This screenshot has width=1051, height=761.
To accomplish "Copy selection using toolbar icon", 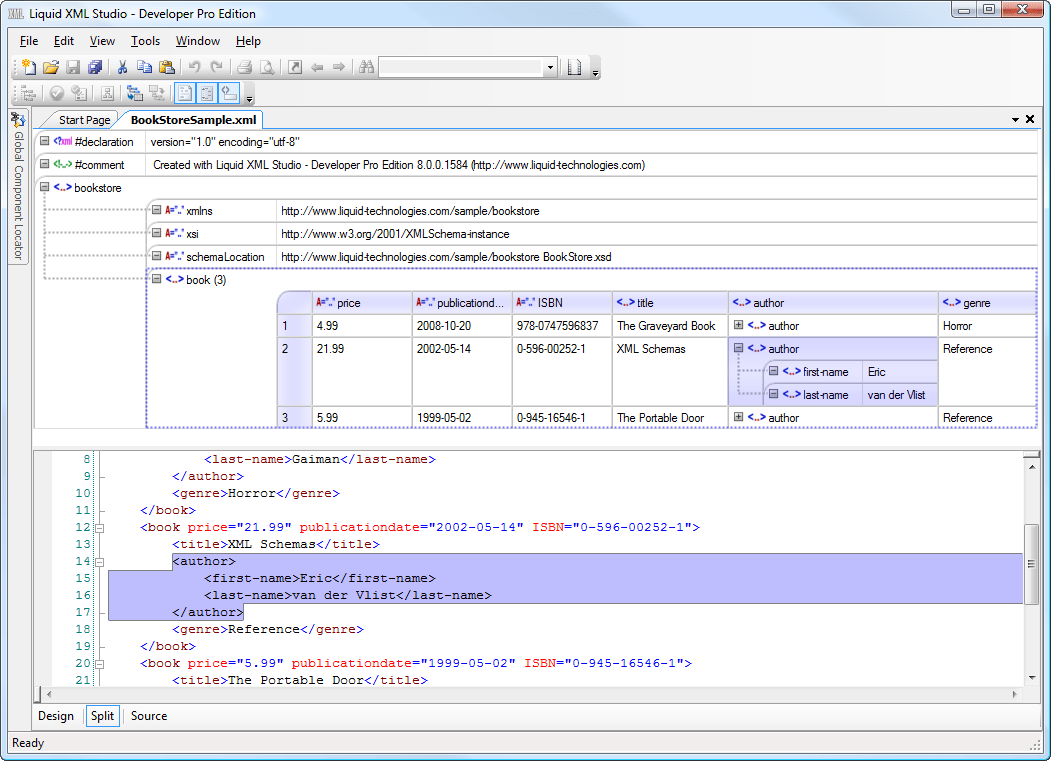I will (x=144, y=67).
